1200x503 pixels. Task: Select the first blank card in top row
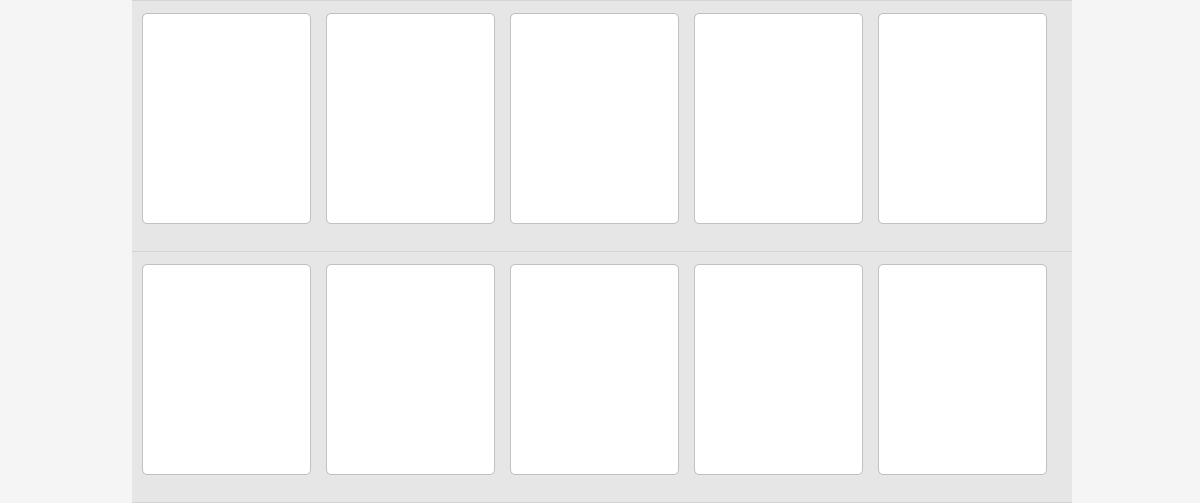point(226,118)
